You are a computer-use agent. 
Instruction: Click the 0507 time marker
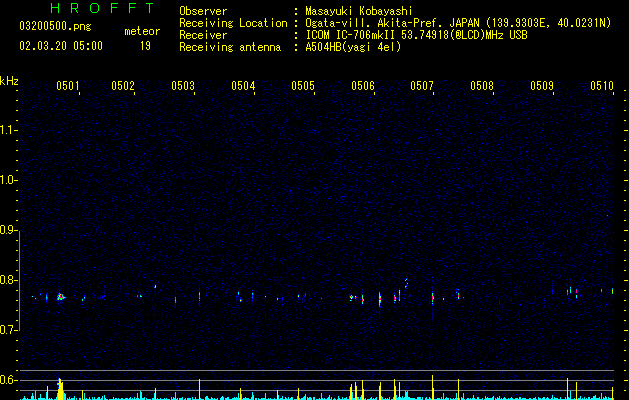pyautogui.click(x=422, y=86)
